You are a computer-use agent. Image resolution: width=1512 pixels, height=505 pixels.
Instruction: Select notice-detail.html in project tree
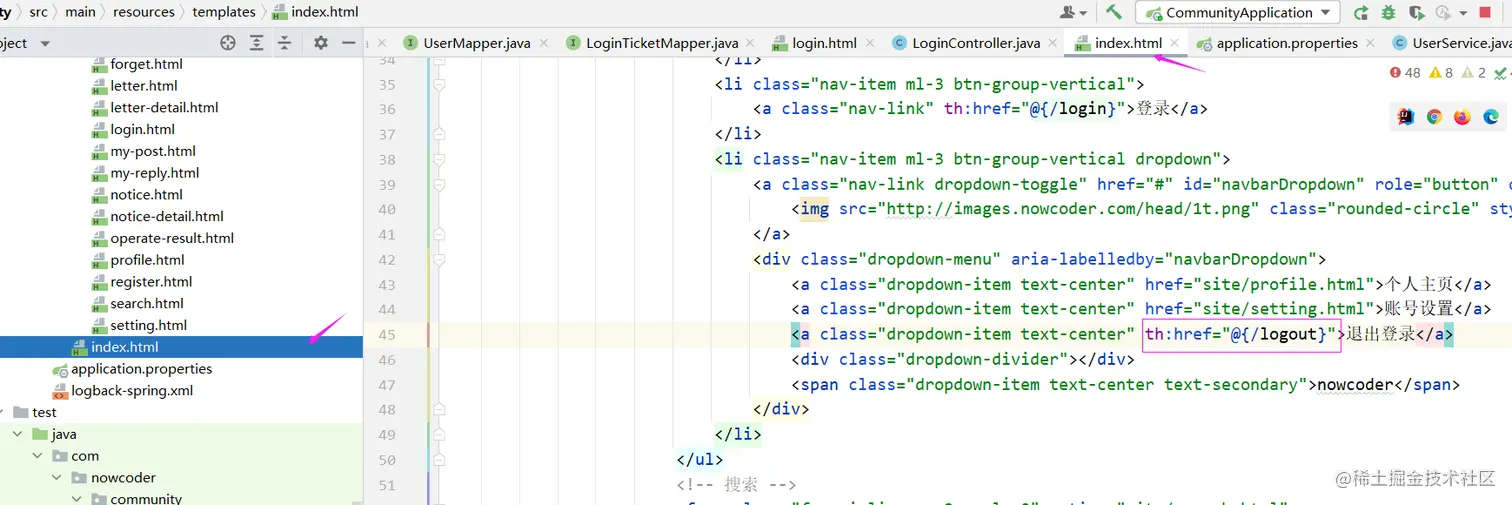point(167,216)
